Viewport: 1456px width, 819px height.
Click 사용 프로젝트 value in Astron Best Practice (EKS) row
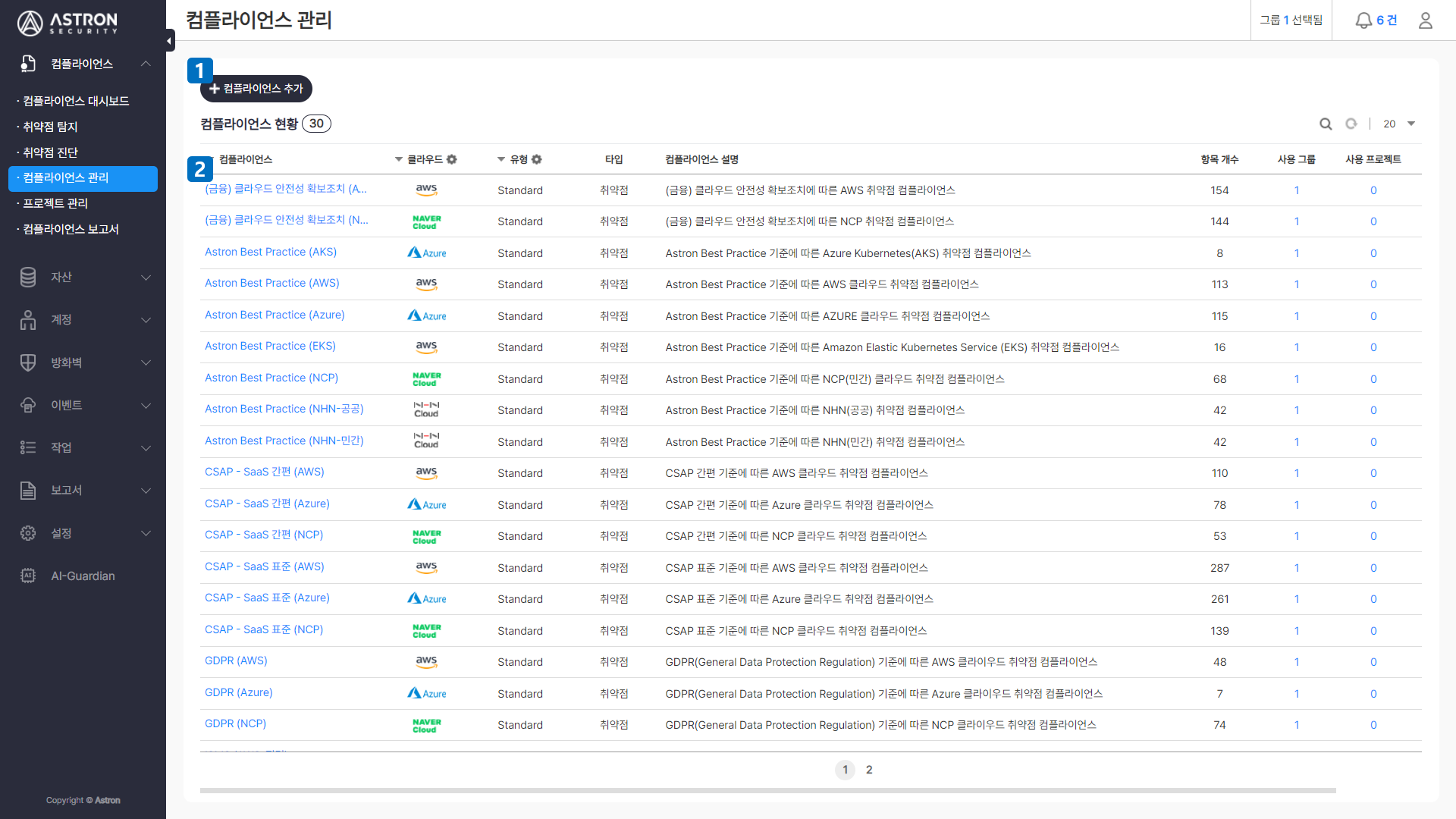(1373, 347)
